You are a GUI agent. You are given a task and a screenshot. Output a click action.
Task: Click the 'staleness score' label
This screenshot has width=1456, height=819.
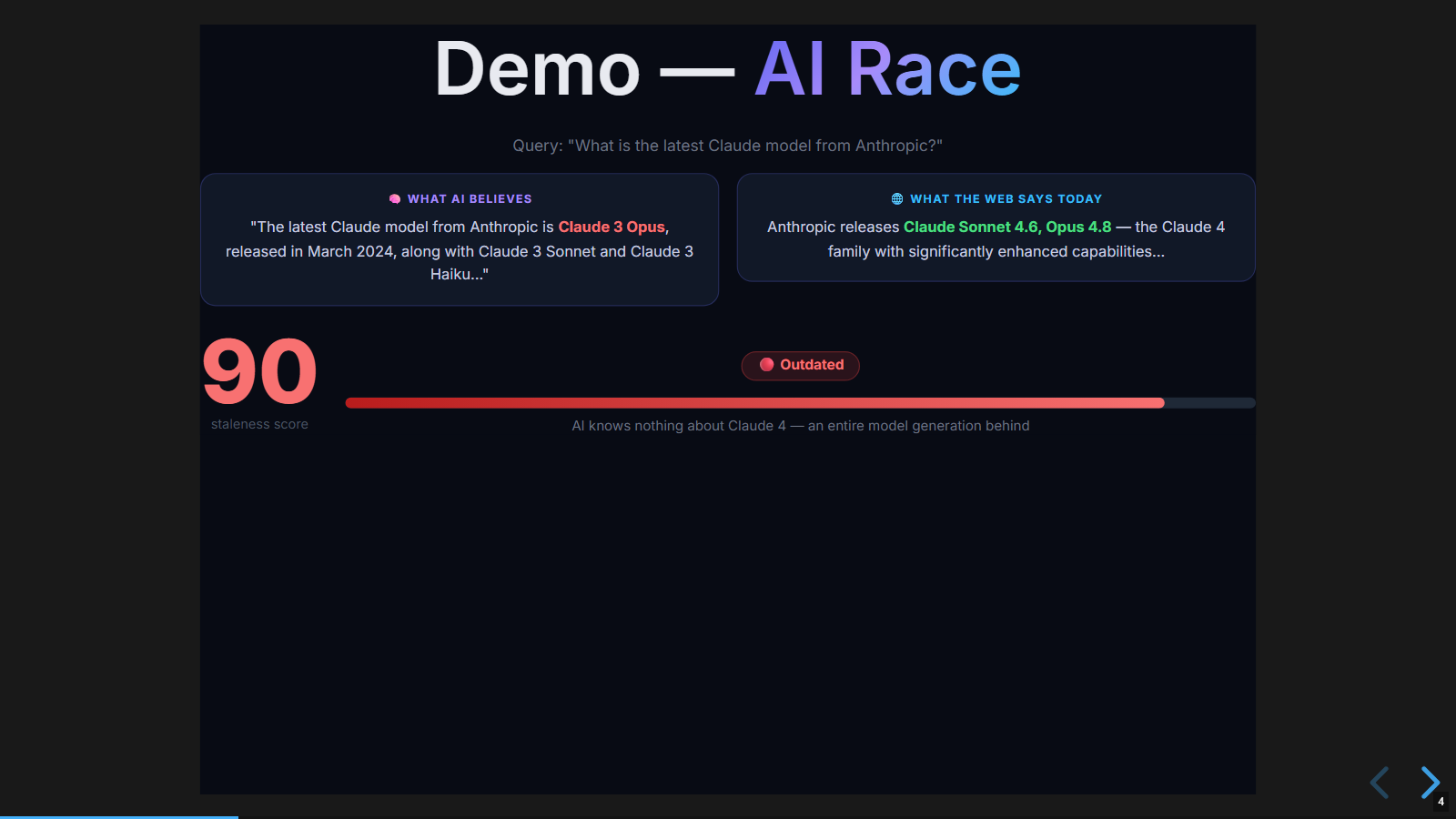259,424
